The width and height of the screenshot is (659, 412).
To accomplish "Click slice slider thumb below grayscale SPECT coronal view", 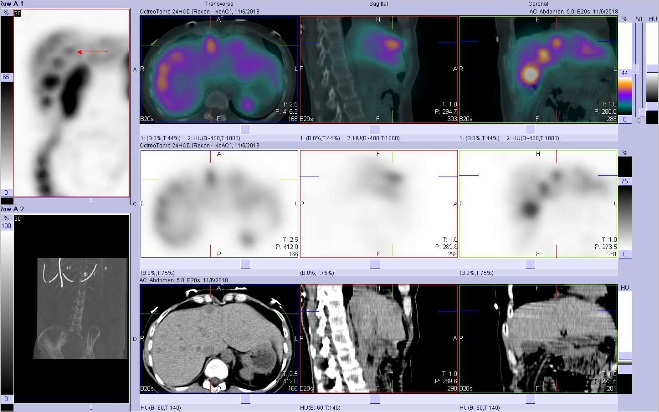I will tap(530, 264).
